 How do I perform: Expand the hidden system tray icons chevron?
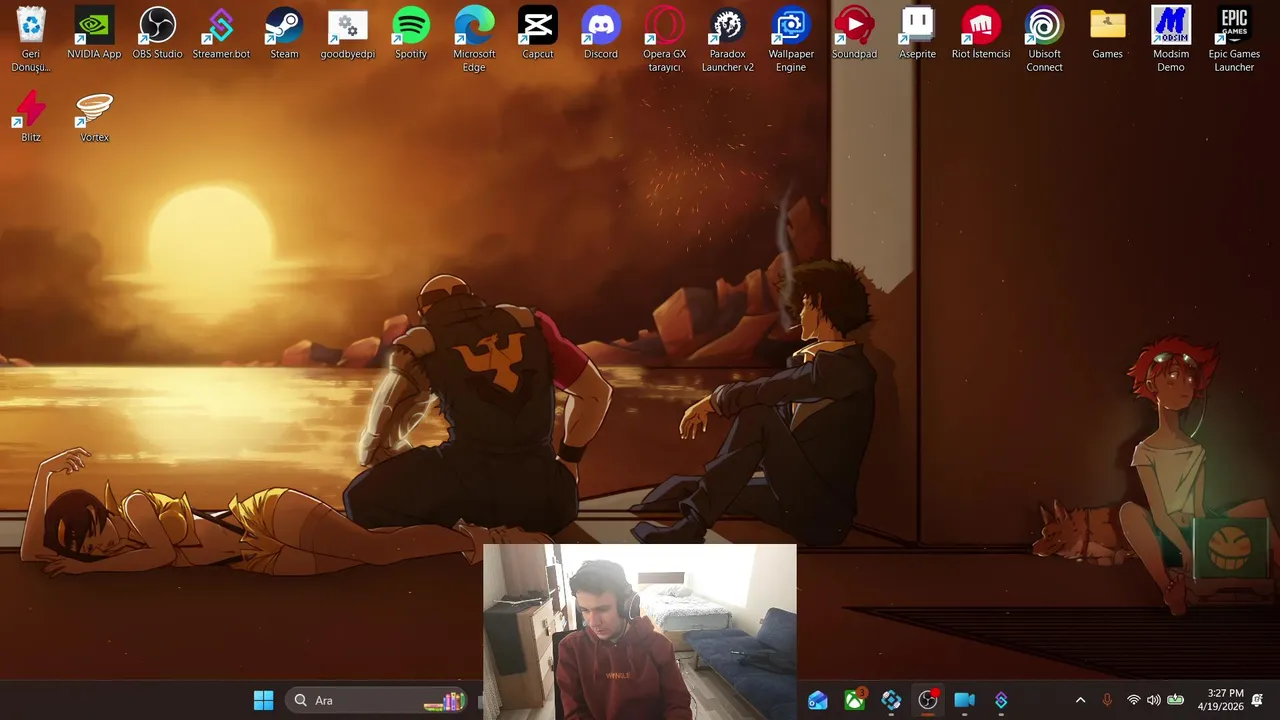coord(1080,700)
